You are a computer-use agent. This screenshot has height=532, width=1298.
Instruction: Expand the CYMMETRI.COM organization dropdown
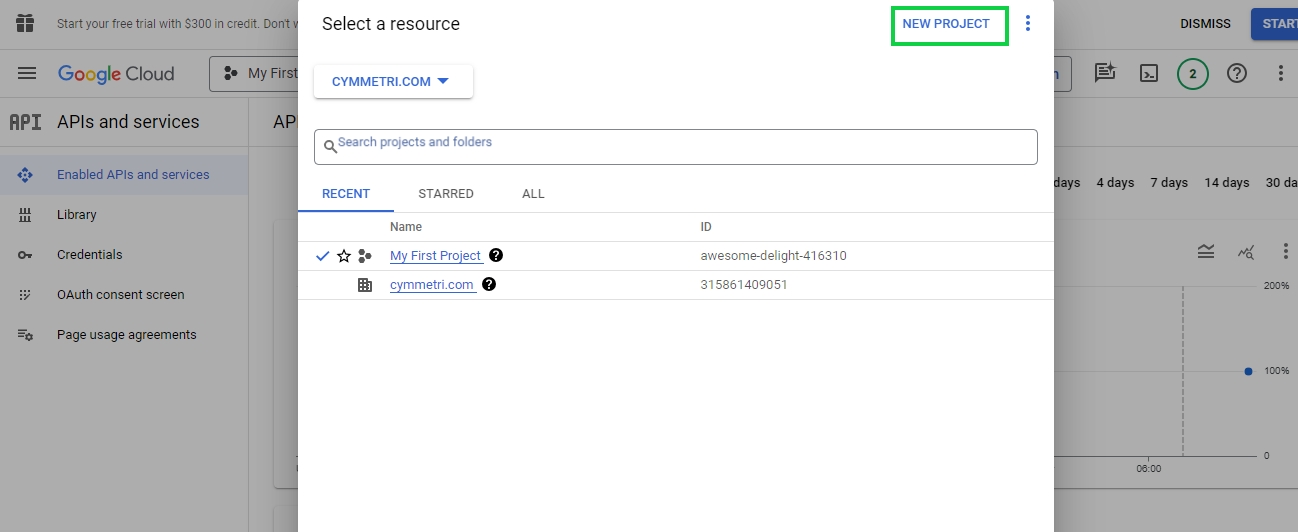(392, 82)
